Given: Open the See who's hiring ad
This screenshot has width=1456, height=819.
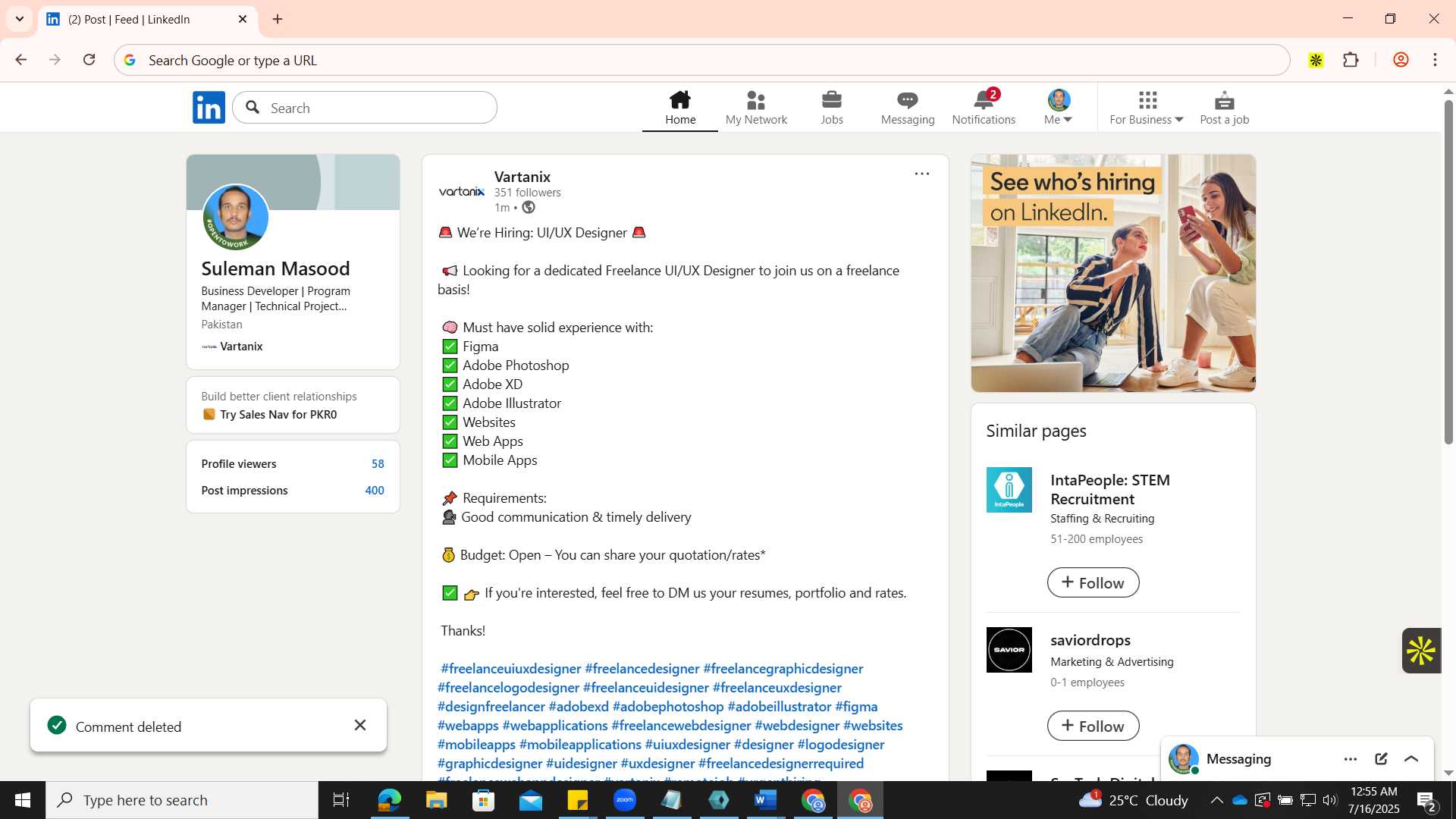Looking at the screenshot, I should click(x=1113, y=273).
